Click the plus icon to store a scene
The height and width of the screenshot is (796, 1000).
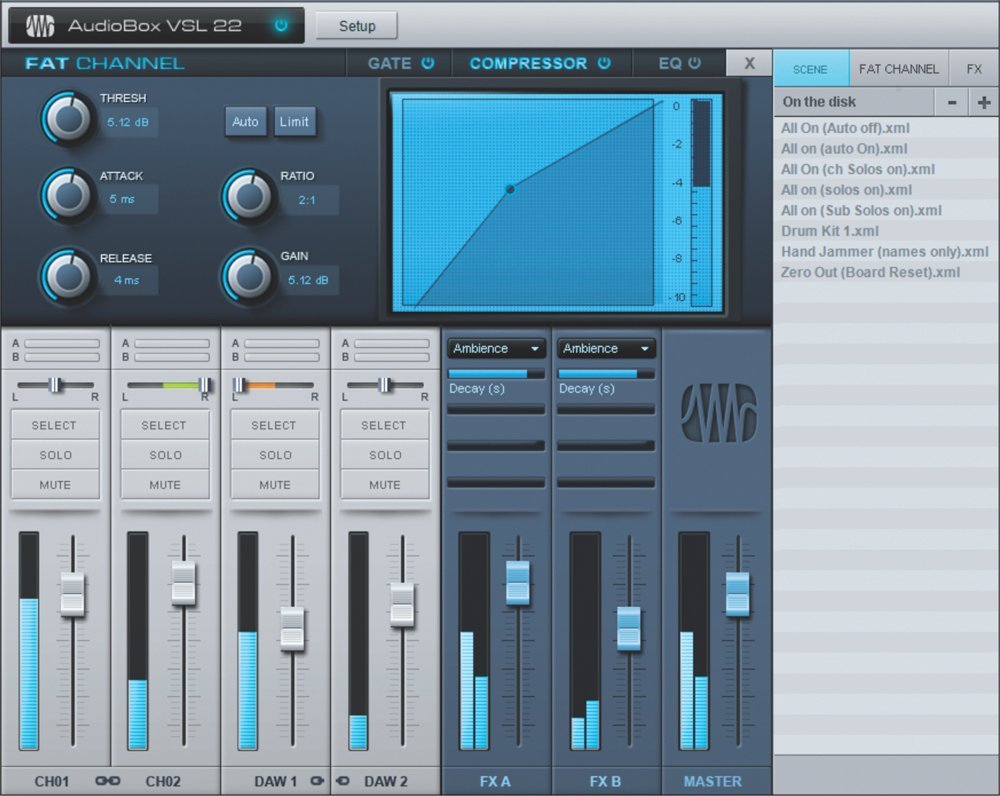coord(984,101)
